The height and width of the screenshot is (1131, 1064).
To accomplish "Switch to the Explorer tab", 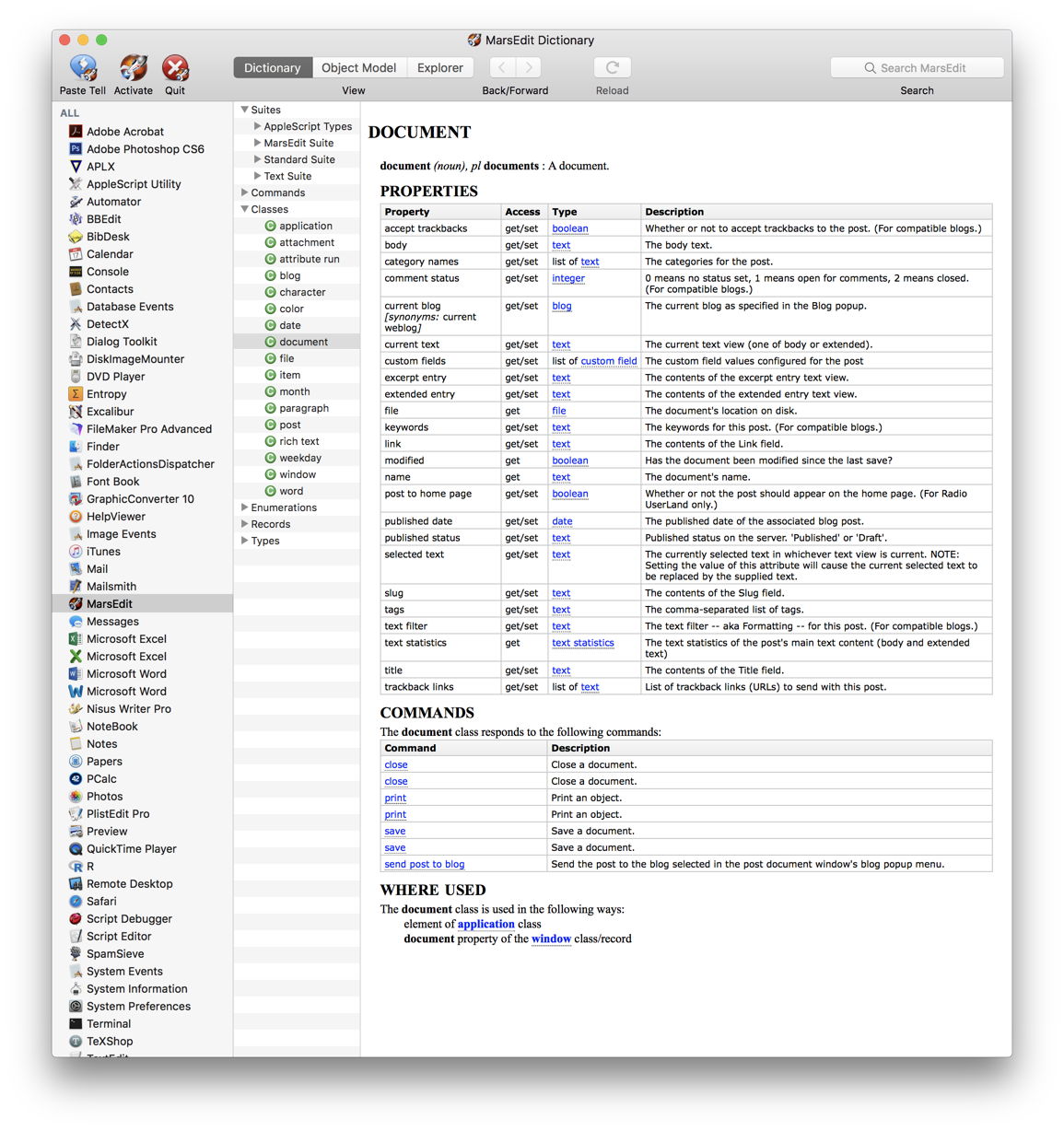I will [440, 67].
